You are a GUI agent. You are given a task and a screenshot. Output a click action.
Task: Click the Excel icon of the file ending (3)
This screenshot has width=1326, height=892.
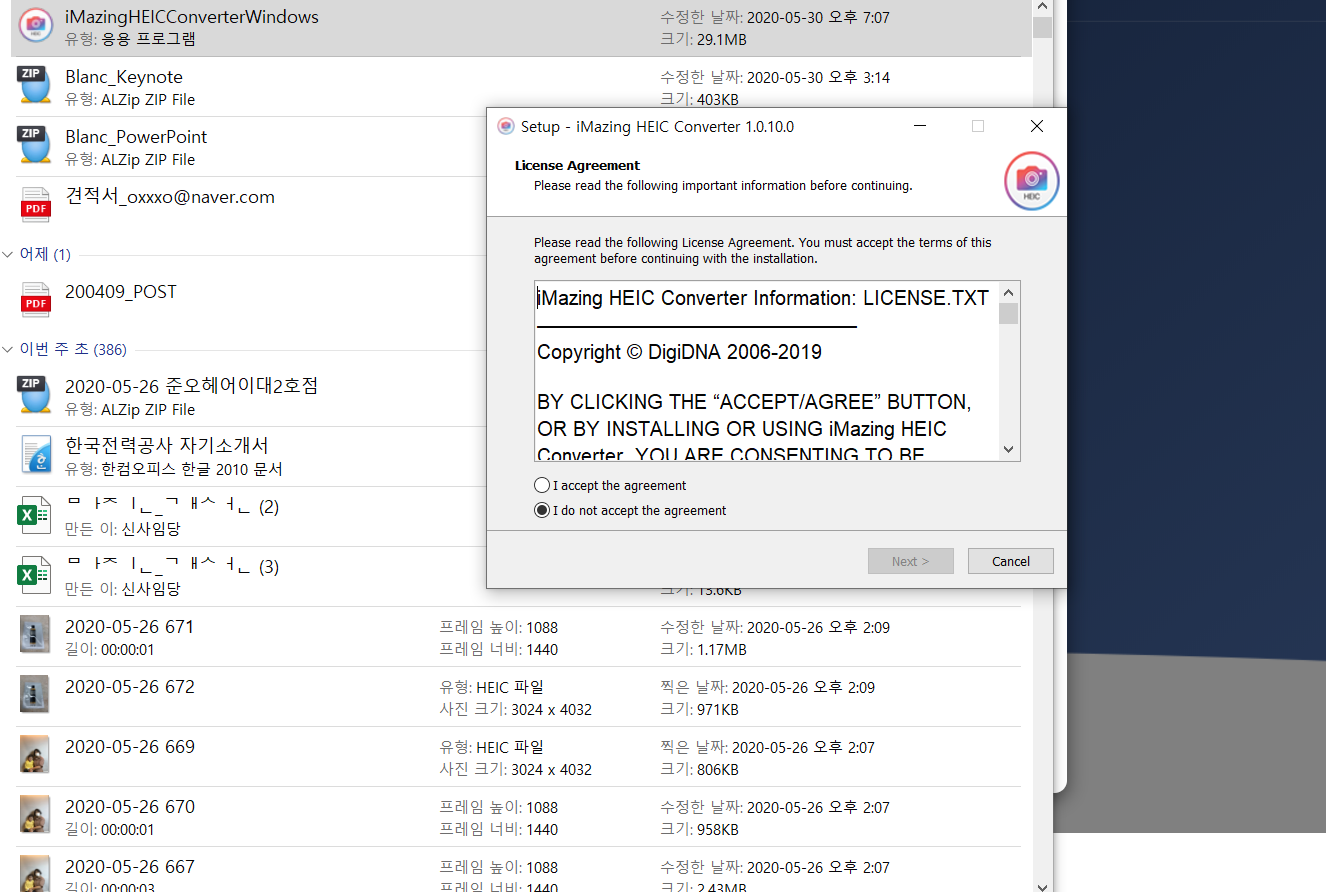pos(34,575)
